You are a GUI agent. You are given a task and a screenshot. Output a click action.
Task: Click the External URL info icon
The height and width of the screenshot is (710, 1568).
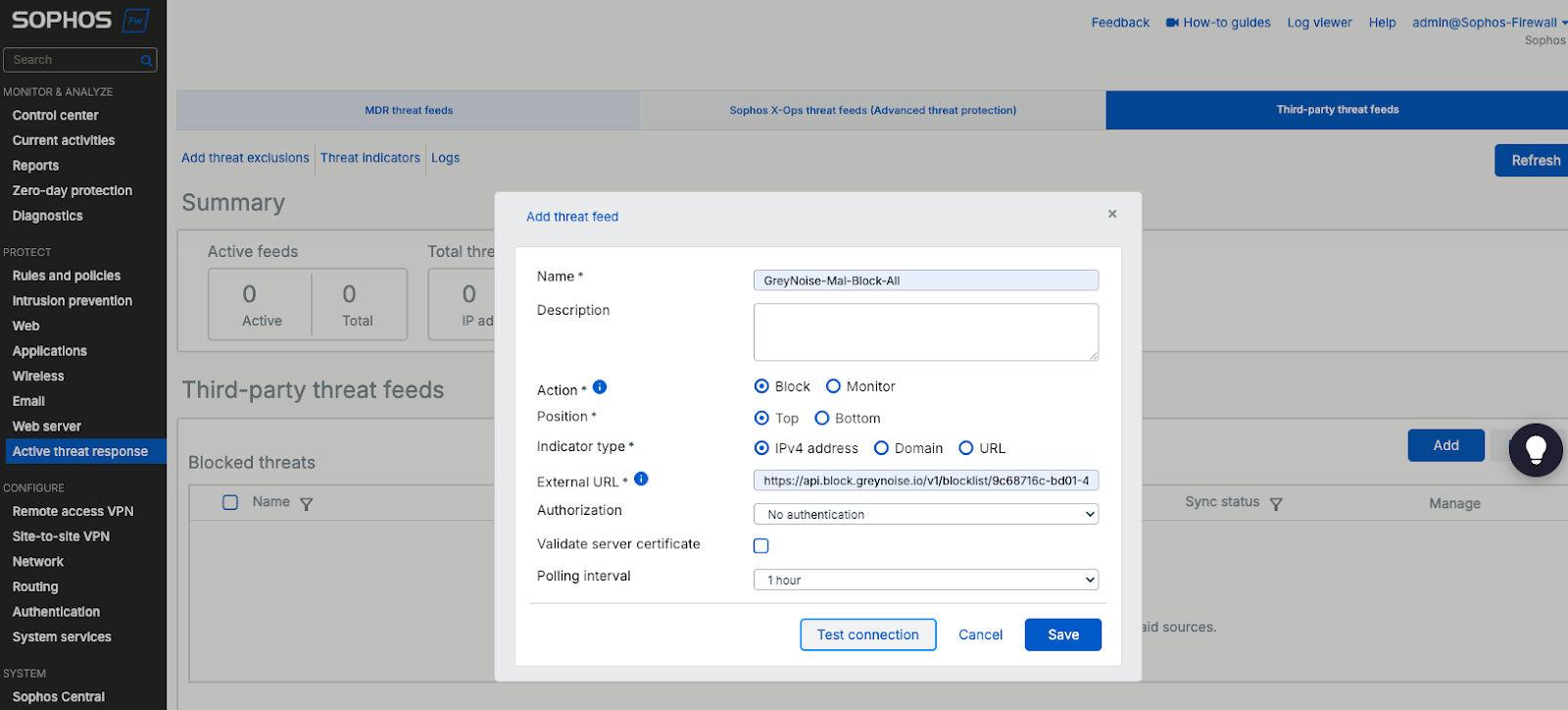point(641,479)
